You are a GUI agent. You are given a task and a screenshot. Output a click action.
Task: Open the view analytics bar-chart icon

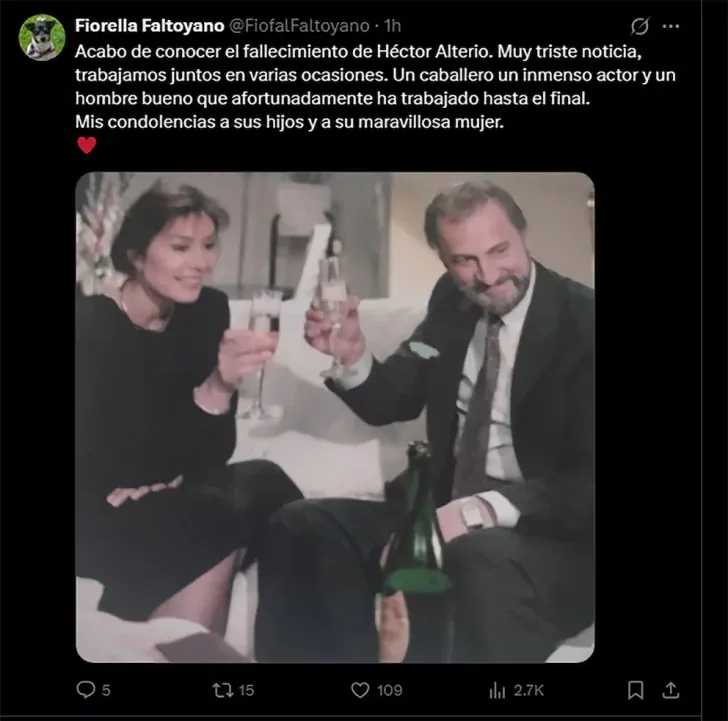tap(497, 689)
